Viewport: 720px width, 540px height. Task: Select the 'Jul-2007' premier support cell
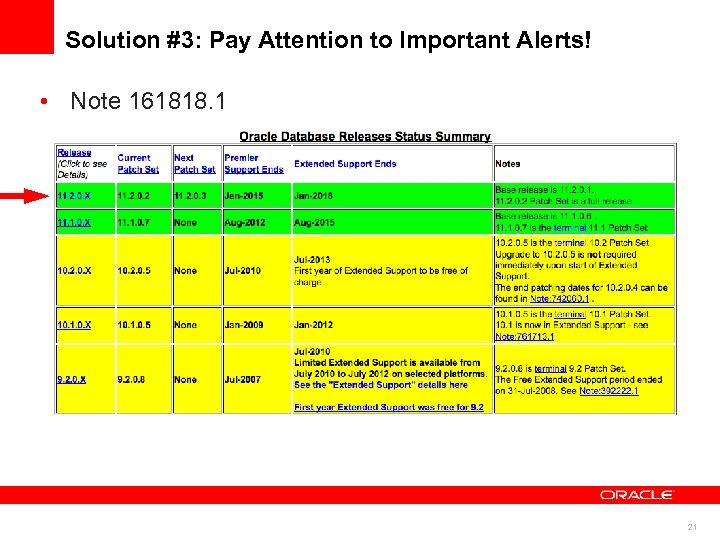click(257, 379)
